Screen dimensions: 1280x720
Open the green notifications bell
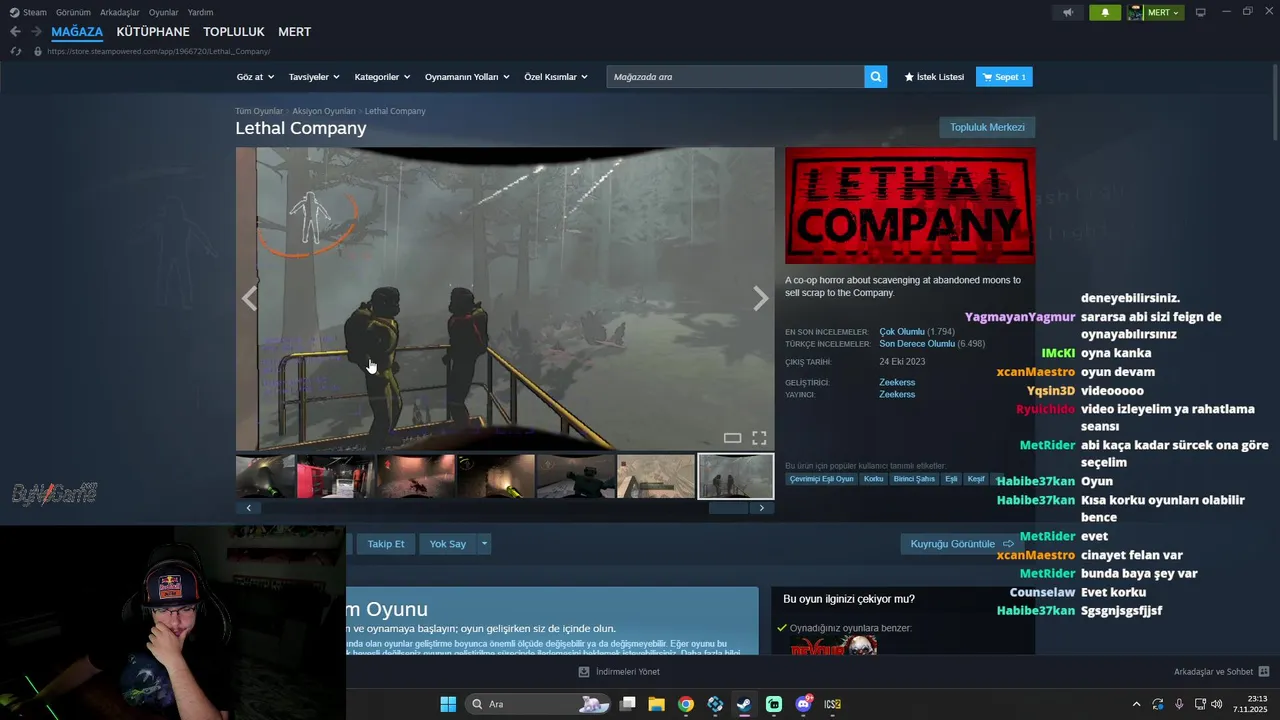click(1105, 12)
